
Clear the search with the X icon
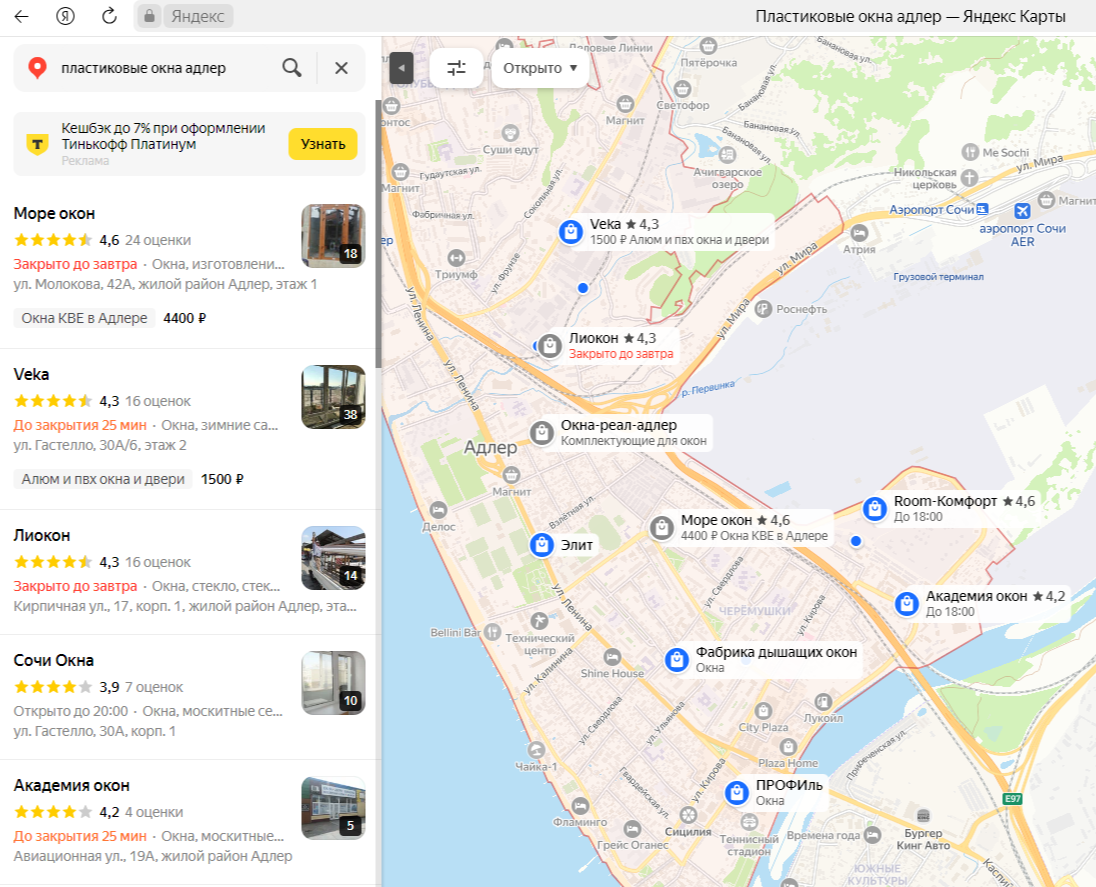click(x=341, y=68)
